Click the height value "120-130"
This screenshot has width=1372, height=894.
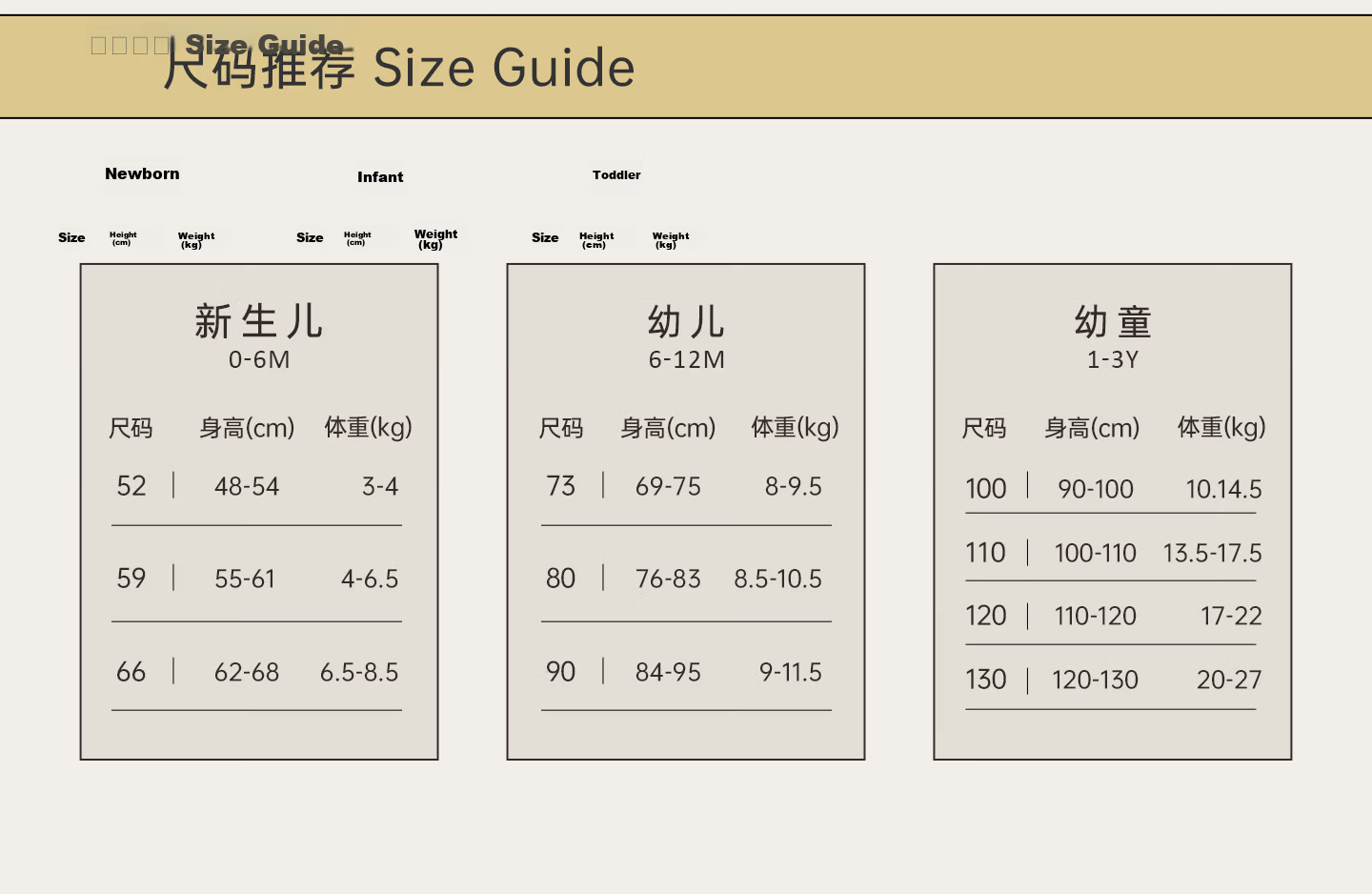[x=1096, y=681]
